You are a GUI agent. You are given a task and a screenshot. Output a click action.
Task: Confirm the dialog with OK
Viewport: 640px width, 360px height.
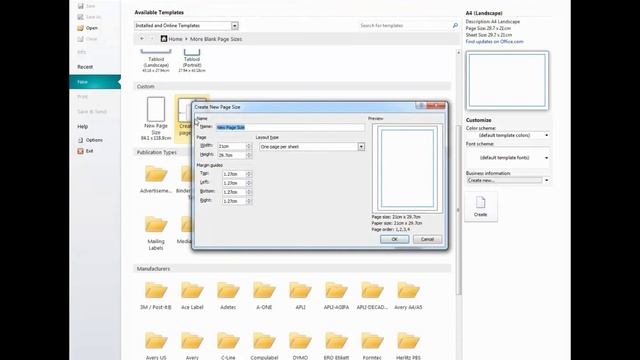(394, 239)
